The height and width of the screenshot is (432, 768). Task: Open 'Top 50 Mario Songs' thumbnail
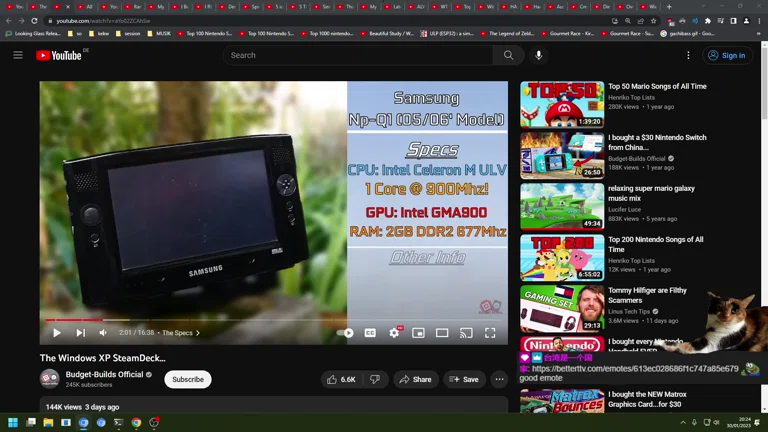[561, 104]
